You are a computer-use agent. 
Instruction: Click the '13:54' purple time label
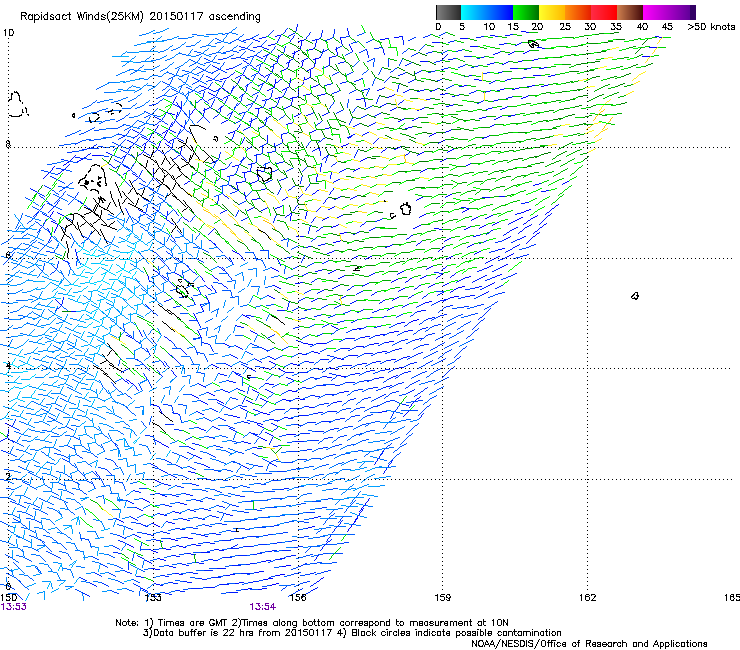[x=262, y=607]
